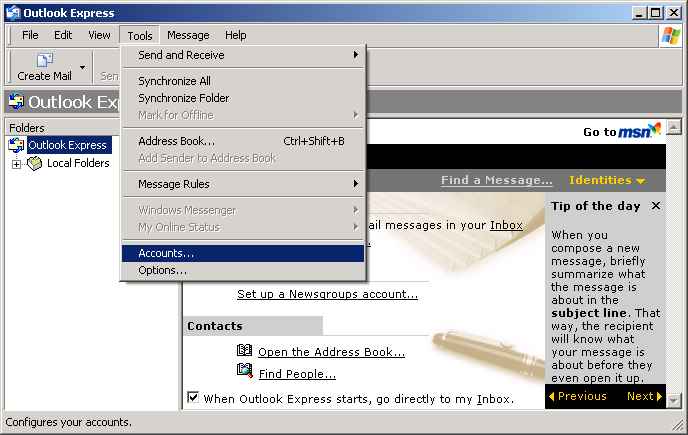The height and width of the screenshot is (435, 688).
Task: Click Set up a Newsgroups account link
Action: pyautogui.click(x=327, y=294)
